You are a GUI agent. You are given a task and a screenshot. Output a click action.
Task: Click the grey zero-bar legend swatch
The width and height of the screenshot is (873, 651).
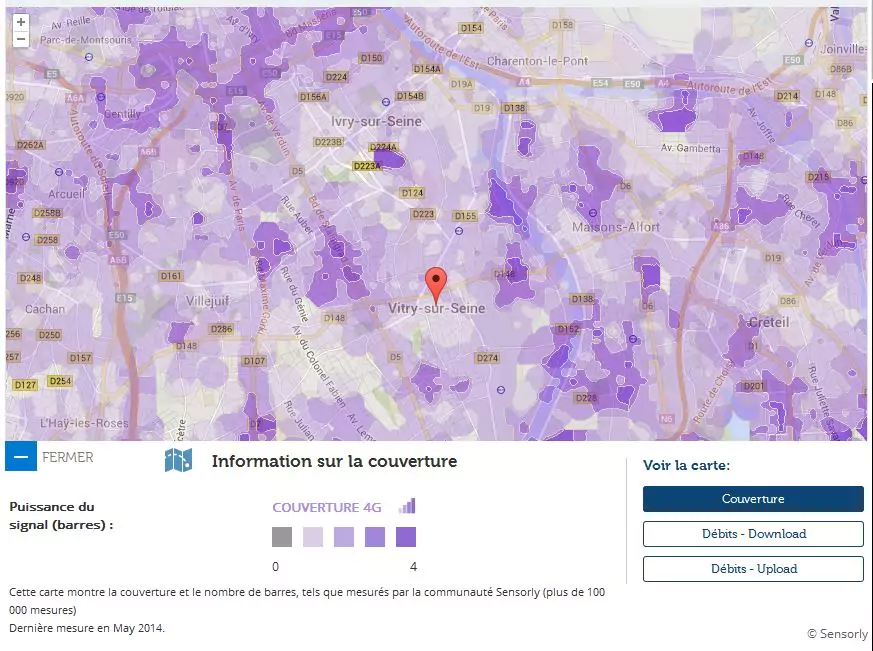282,537
